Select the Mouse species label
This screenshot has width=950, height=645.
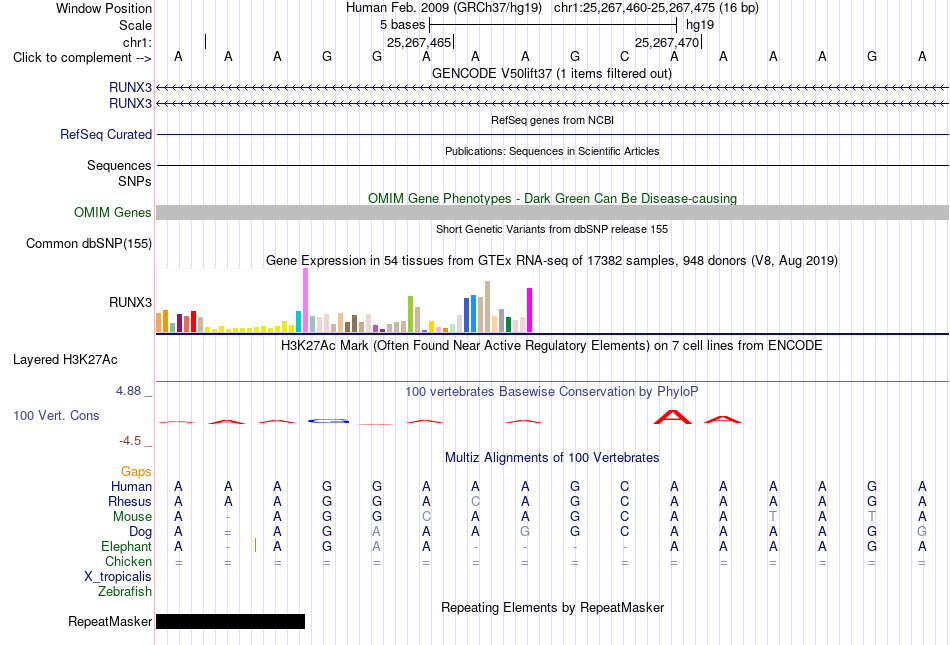(x=132, y=517)
